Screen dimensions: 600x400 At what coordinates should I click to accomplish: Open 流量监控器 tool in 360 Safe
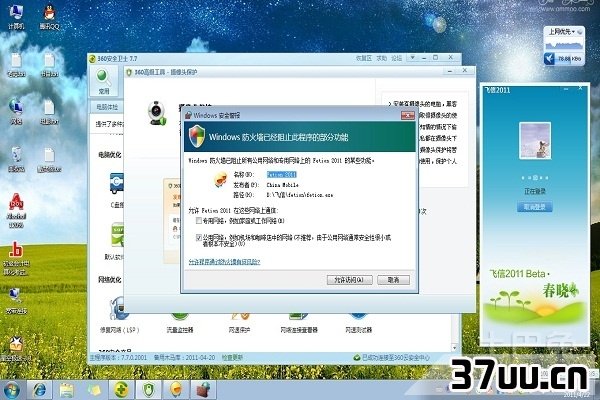click(x=180, y=322)
